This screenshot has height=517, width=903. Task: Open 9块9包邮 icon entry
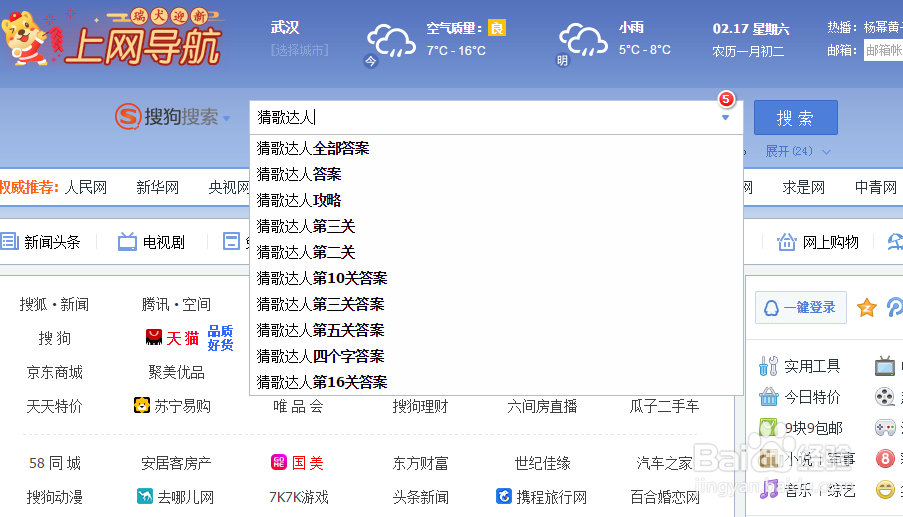[x=800, y=428]
